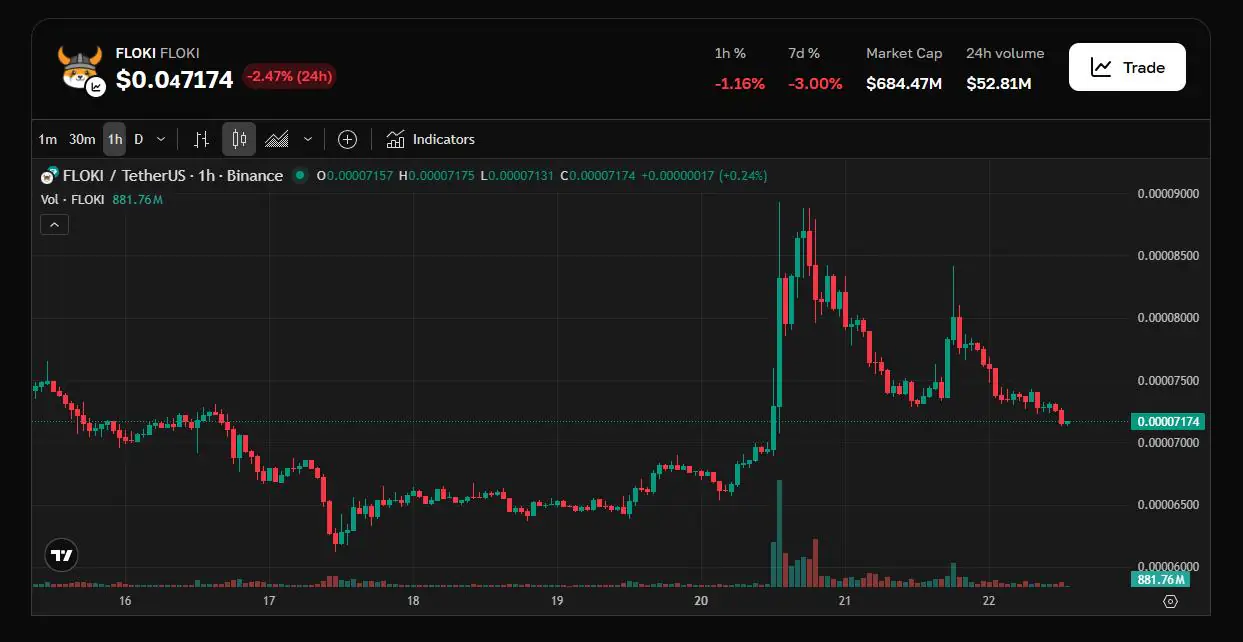Click the Compare or add symbol plus icon

[x=347, y=139]
